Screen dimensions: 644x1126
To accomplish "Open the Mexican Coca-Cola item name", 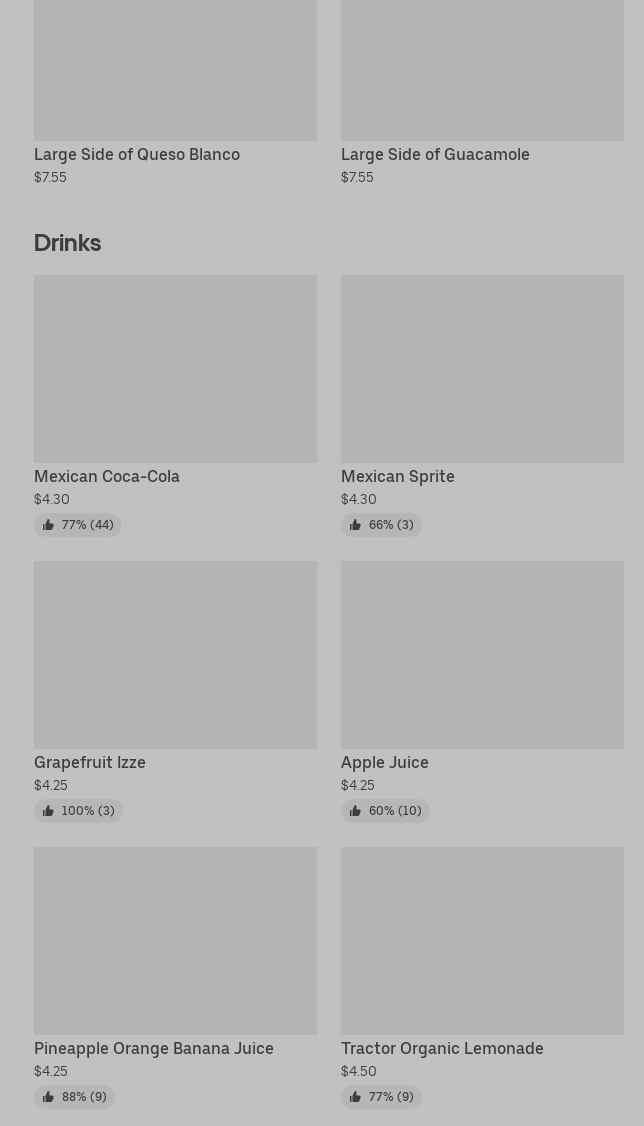I will click(107, 477).
